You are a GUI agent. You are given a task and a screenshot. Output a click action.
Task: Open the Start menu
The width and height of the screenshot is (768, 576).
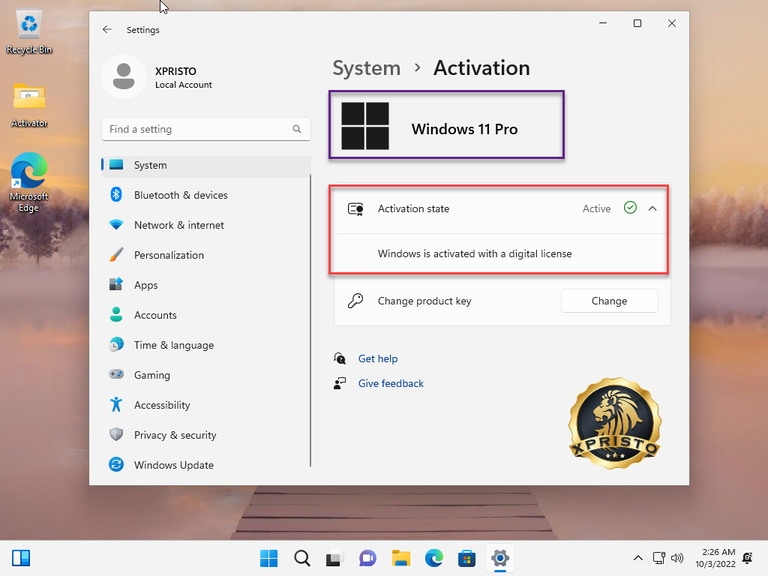tap(269, 558)
